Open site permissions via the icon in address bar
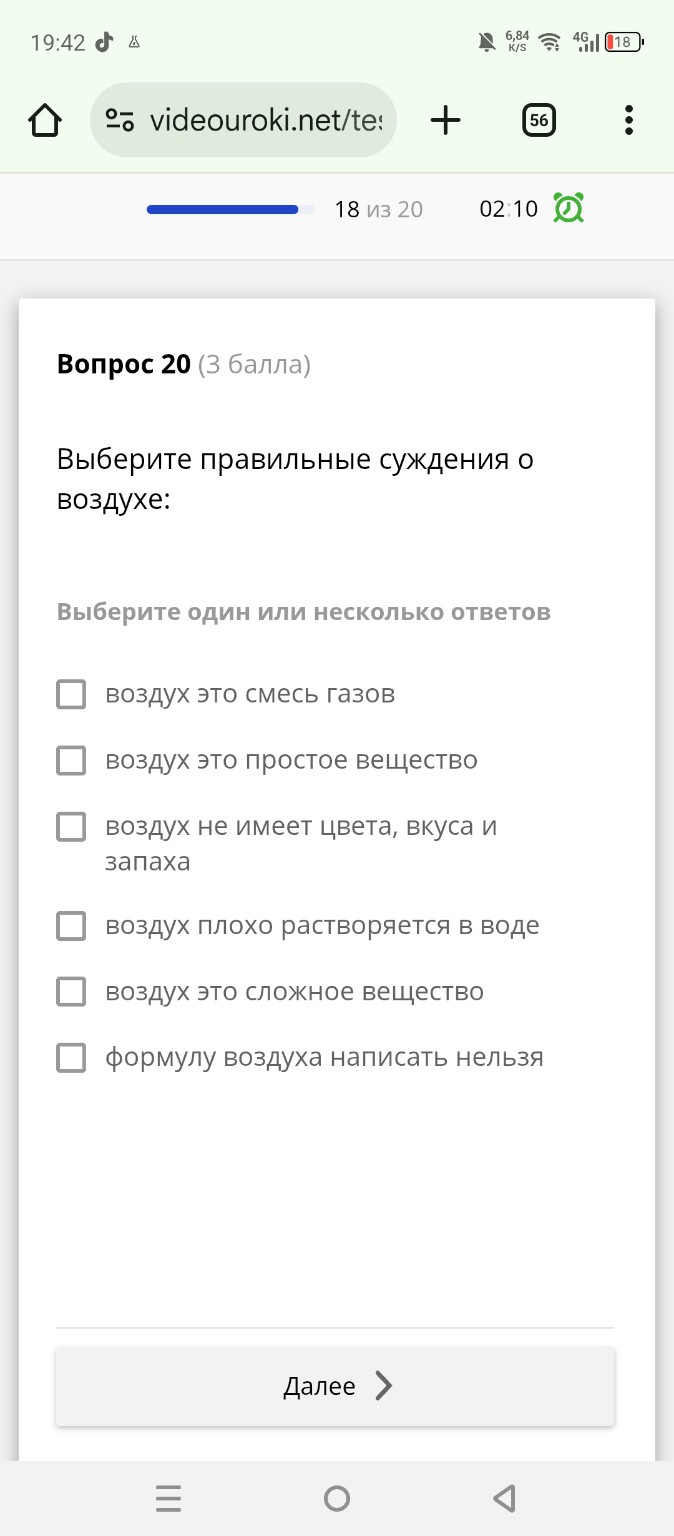 [x=119, y=119]
